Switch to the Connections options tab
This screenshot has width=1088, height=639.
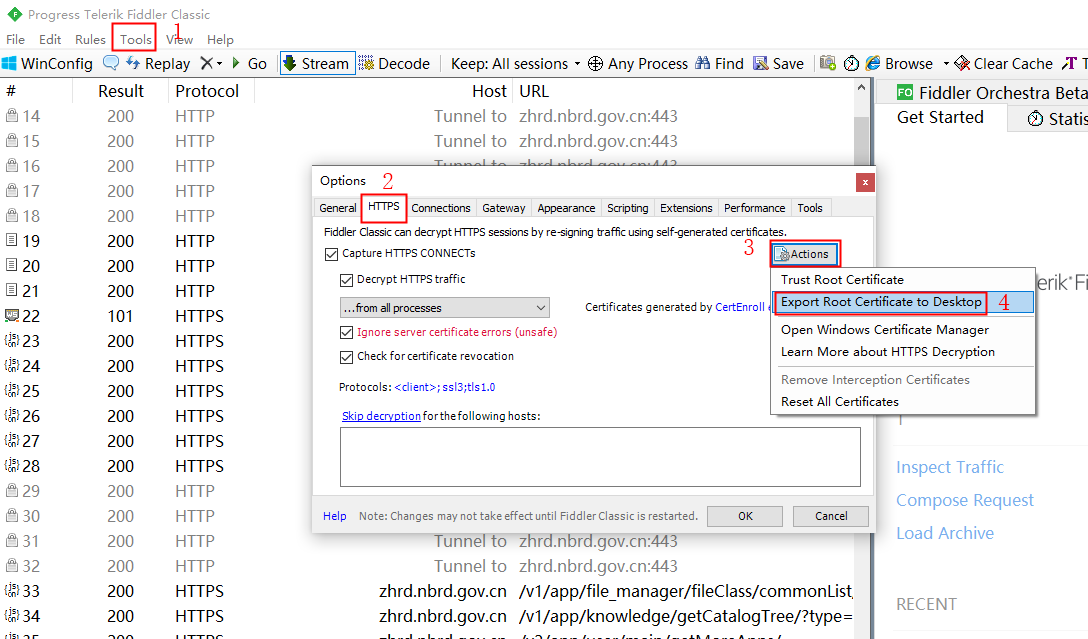[441, 207]
